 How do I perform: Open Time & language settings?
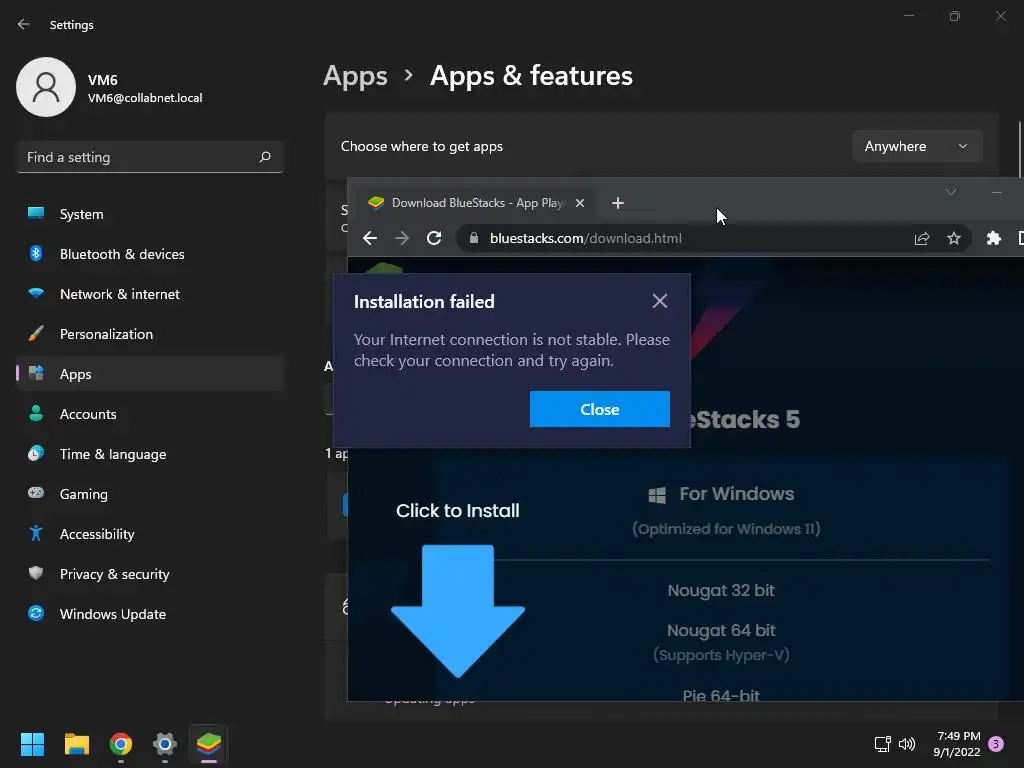click(x=150, y=454)
